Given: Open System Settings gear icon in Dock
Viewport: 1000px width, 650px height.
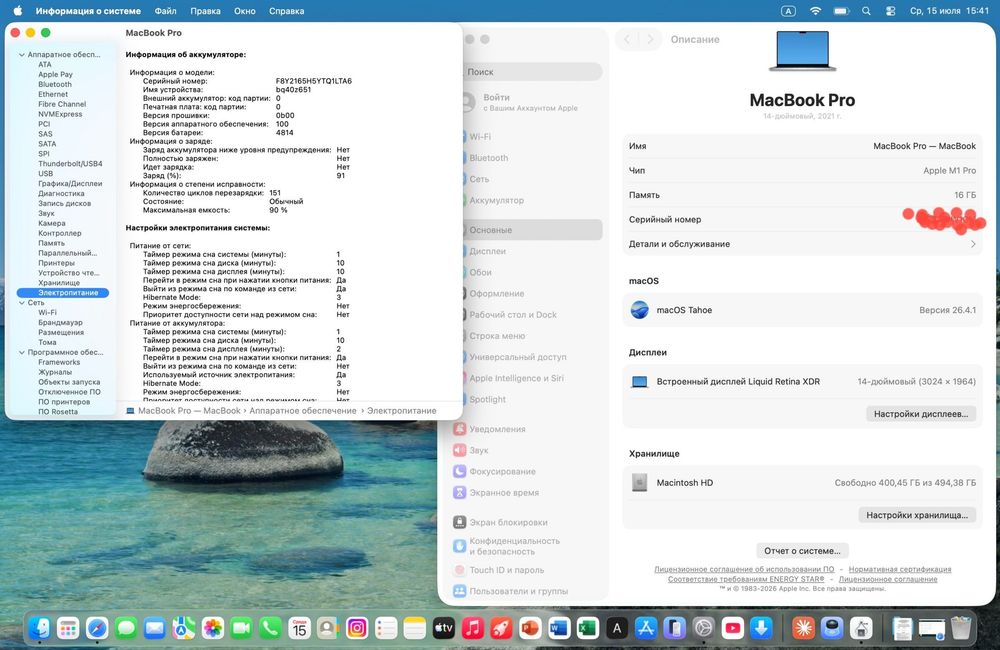Looking at the screenshot, I should (703, 628).
